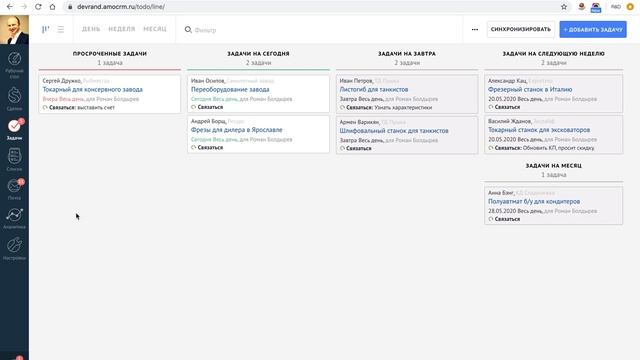Click contact name Василий Жданов

(510, 121)
